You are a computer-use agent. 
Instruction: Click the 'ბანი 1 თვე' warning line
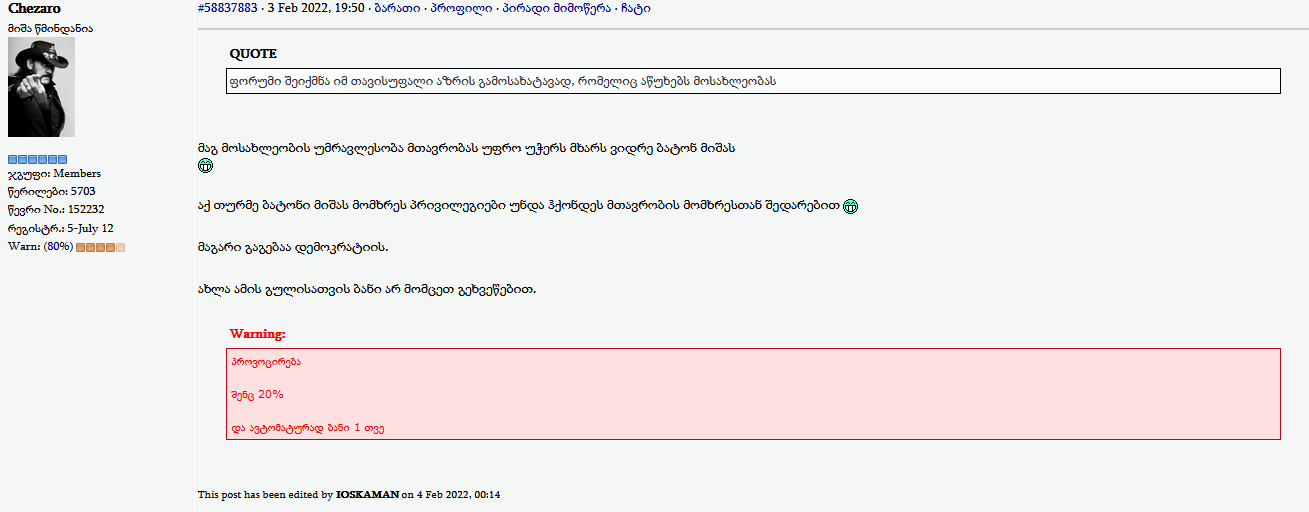[308, 428]
